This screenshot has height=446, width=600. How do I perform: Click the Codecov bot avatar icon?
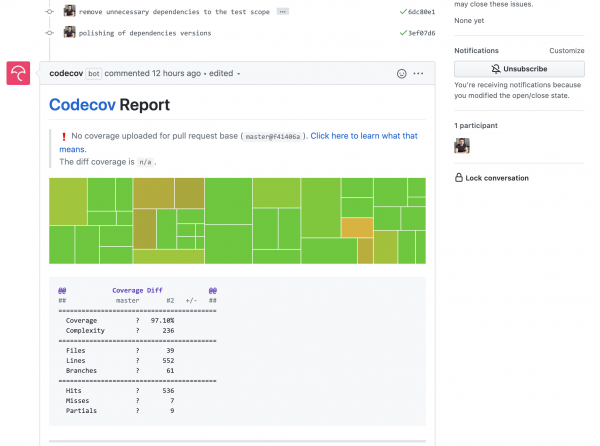tap(19, 74)
